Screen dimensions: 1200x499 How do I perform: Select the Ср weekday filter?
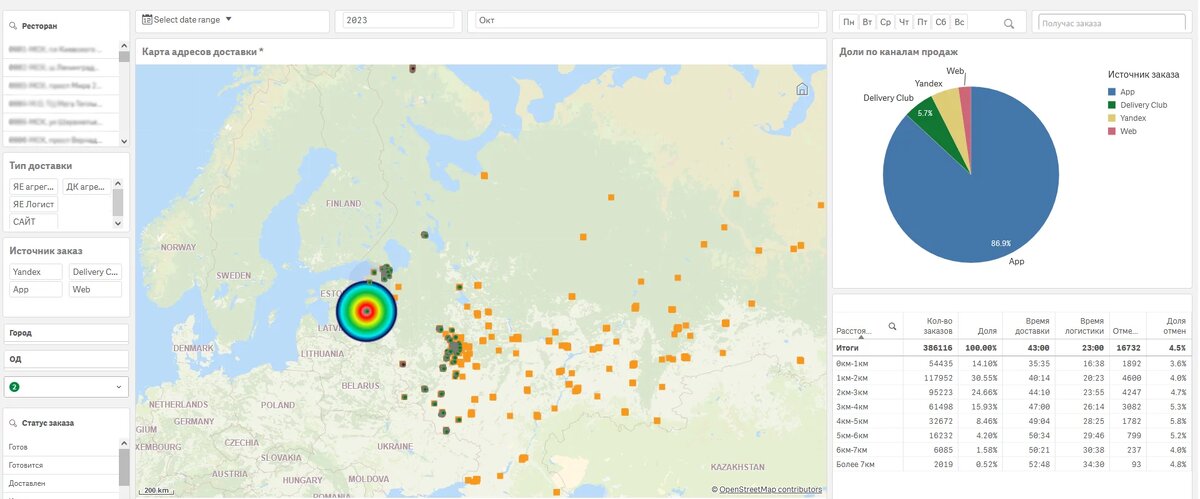(x=886, y=21)
